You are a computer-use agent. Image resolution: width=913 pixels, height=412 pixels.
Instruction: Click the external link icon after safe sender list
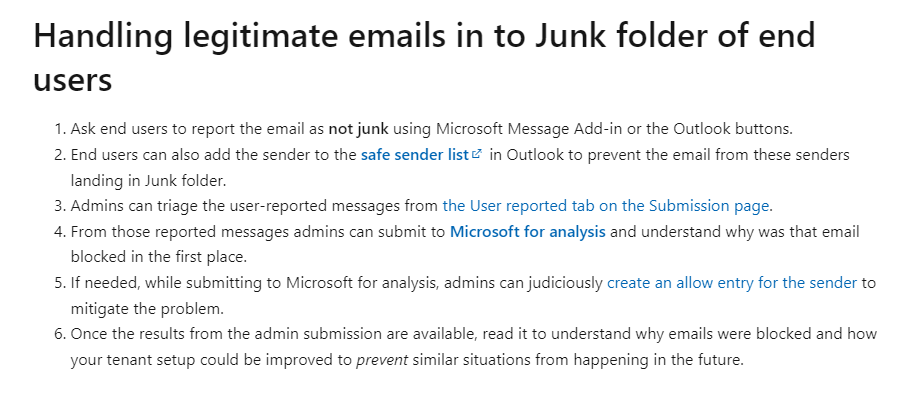pos(477,154)
